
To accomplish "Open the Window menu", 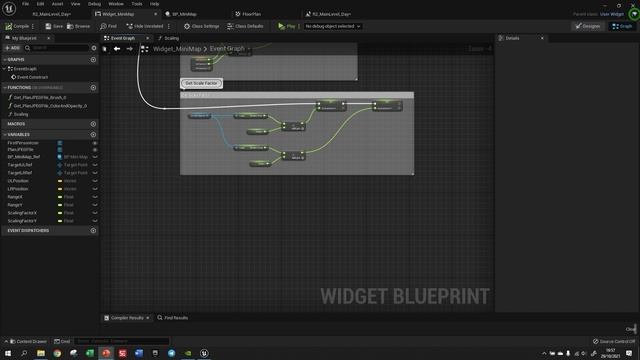I will pyautogui.click(x=116, y=4).
